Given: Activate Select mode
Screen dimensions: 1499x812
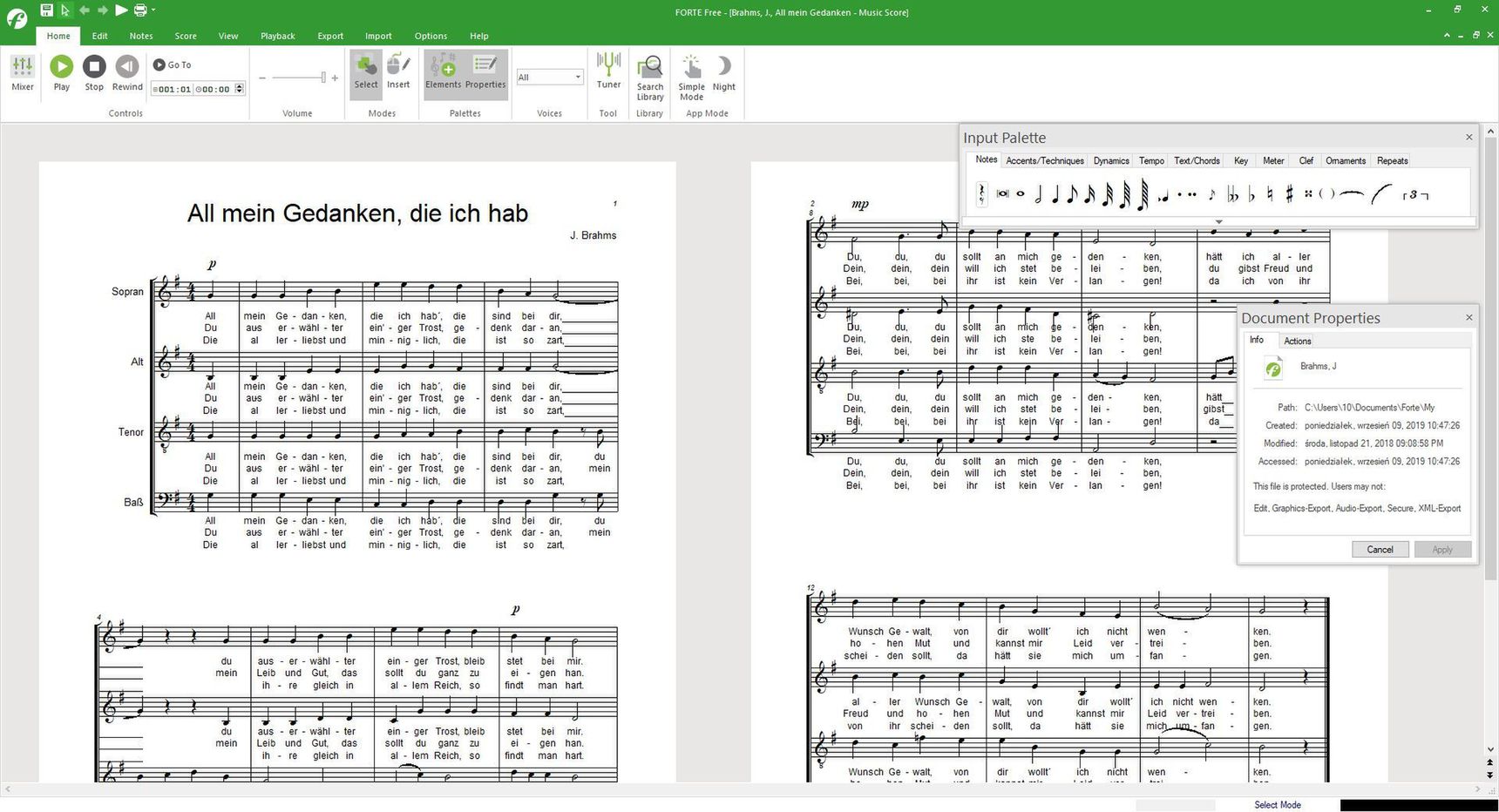Looking at the screenshot, I should (366, 73).
